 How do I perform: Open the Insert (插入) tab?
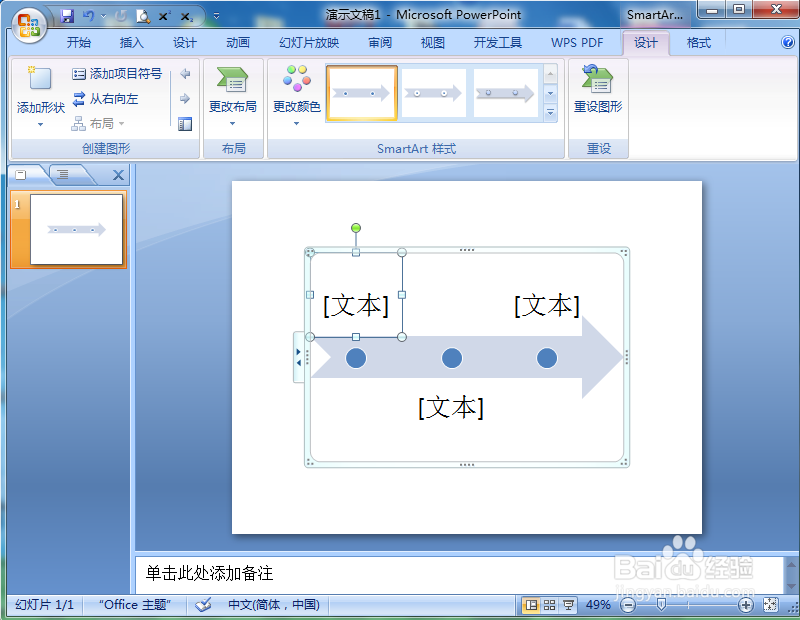[x=132, y=43]
